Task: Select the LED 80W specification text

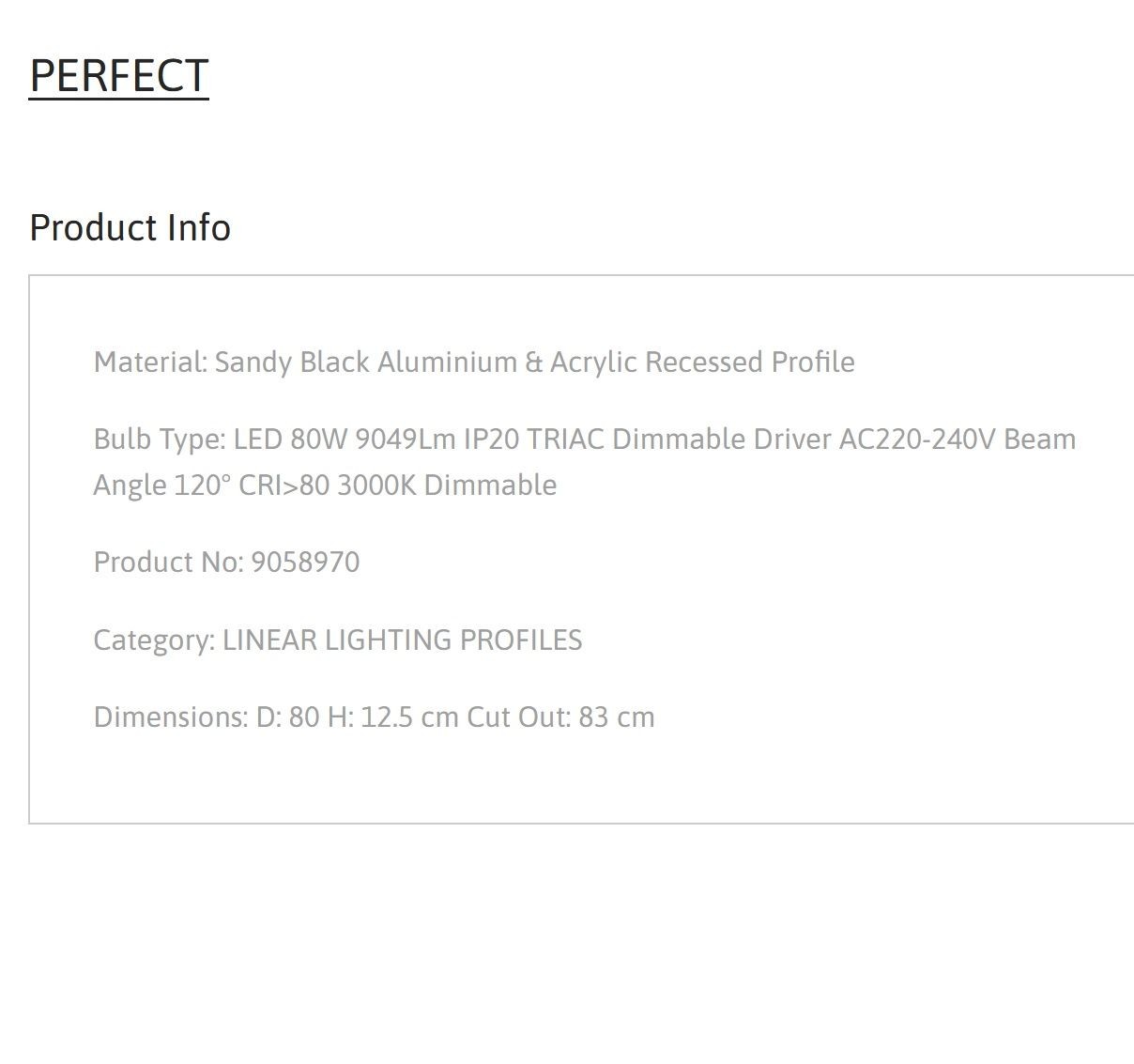Action: pos(291,439)
